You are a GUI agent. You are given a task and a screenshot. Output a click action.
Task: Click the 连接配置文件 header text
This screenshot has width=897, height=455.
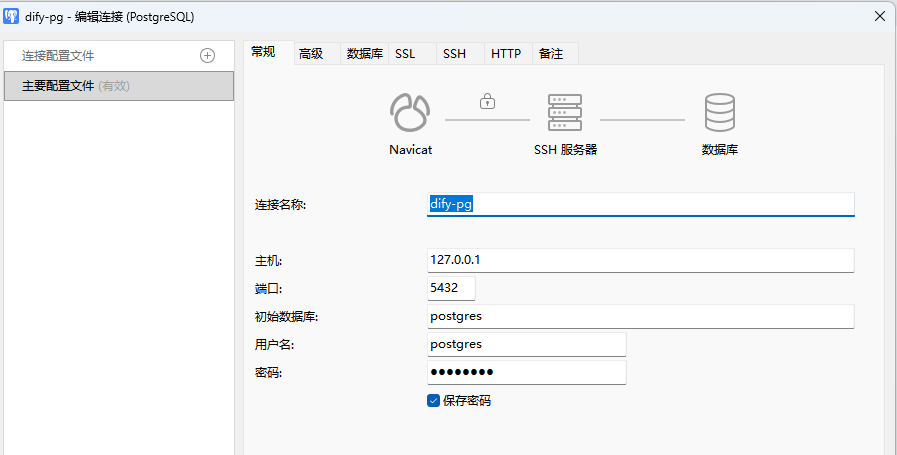[58, 56]
